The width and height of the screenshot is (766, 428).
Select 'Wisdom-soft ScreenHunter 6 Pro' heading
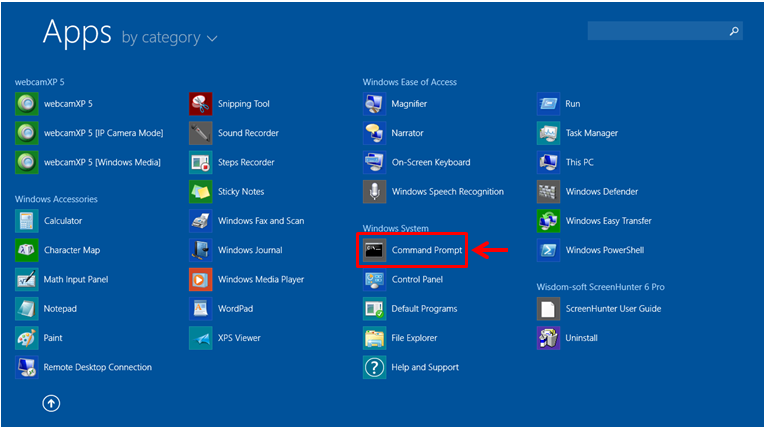[600, 287]
